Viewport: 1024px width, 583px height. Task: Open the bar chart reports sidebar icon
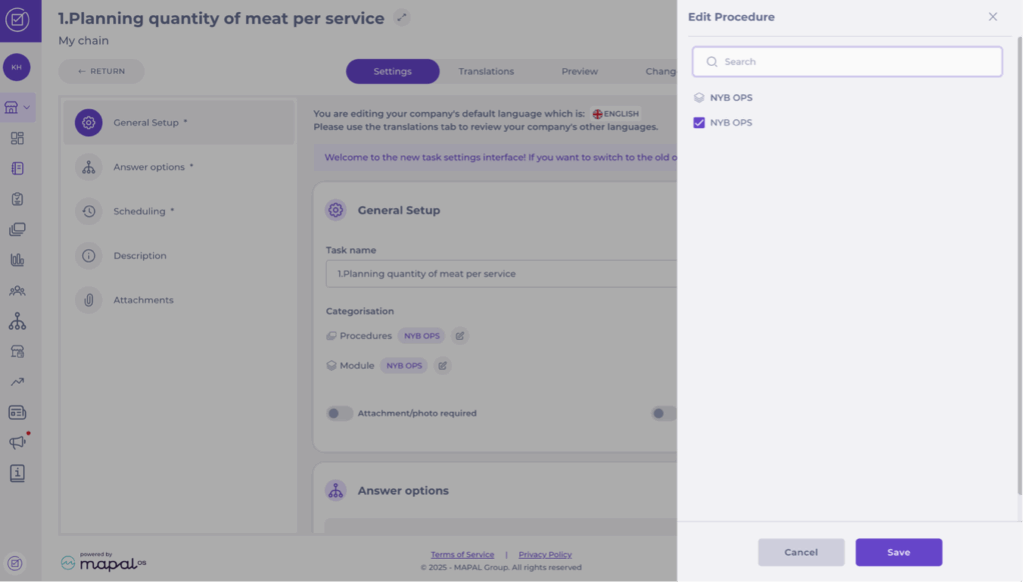17,260
